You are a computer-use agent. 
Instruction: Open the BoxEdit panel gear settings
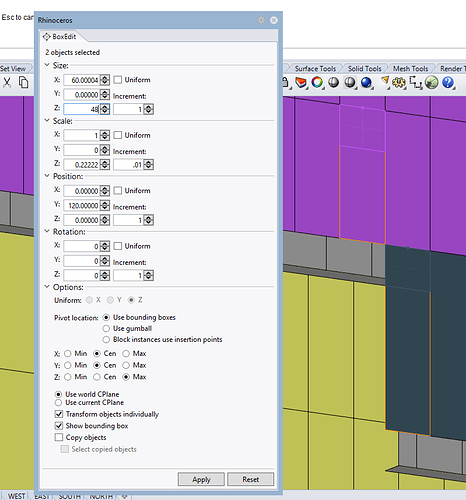(261, 20)
